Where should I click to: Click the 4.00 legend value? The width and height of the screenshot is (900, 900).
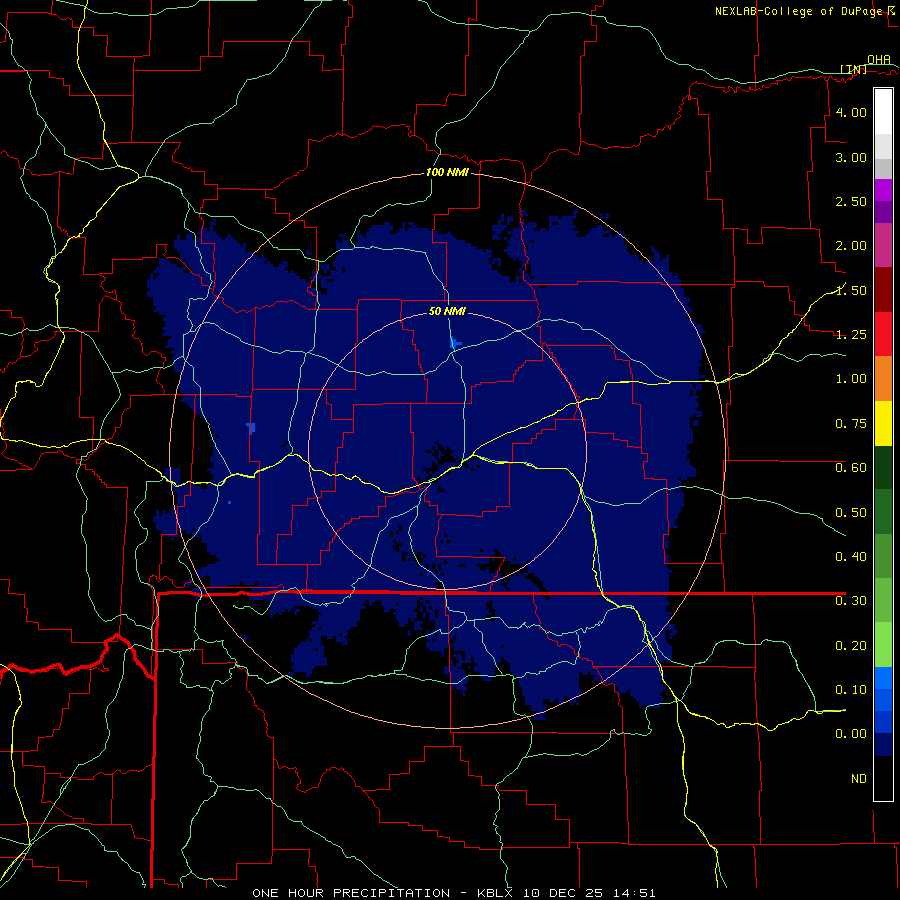click(851, 112)
